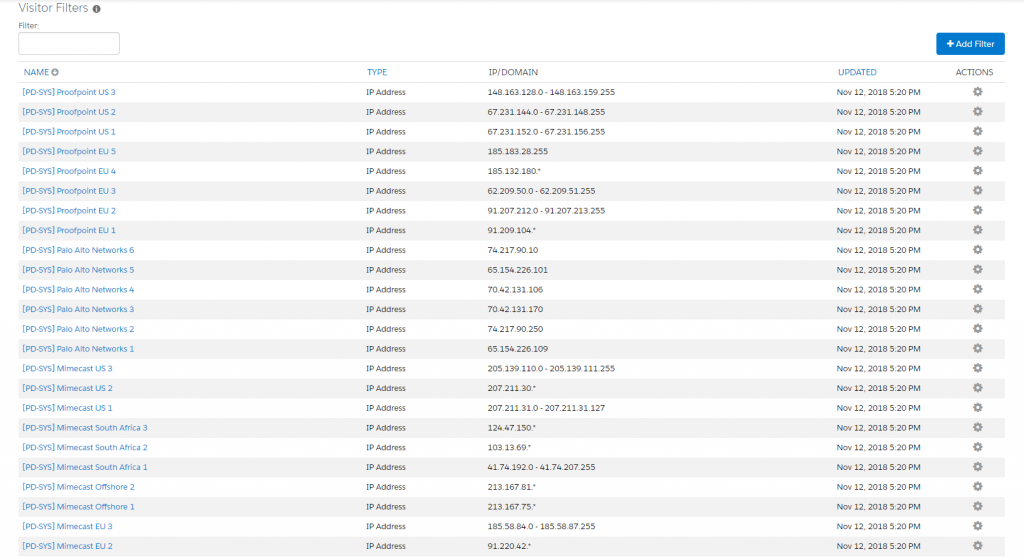Open the [PD-SYS] Mimecast EU 3 filter

[67, 526]
